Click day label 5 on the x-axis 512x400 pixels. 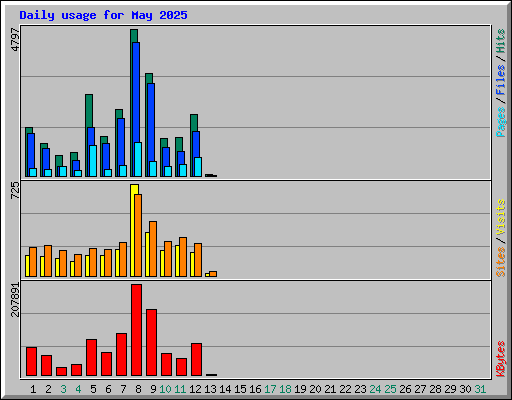(x=93, y=389)
